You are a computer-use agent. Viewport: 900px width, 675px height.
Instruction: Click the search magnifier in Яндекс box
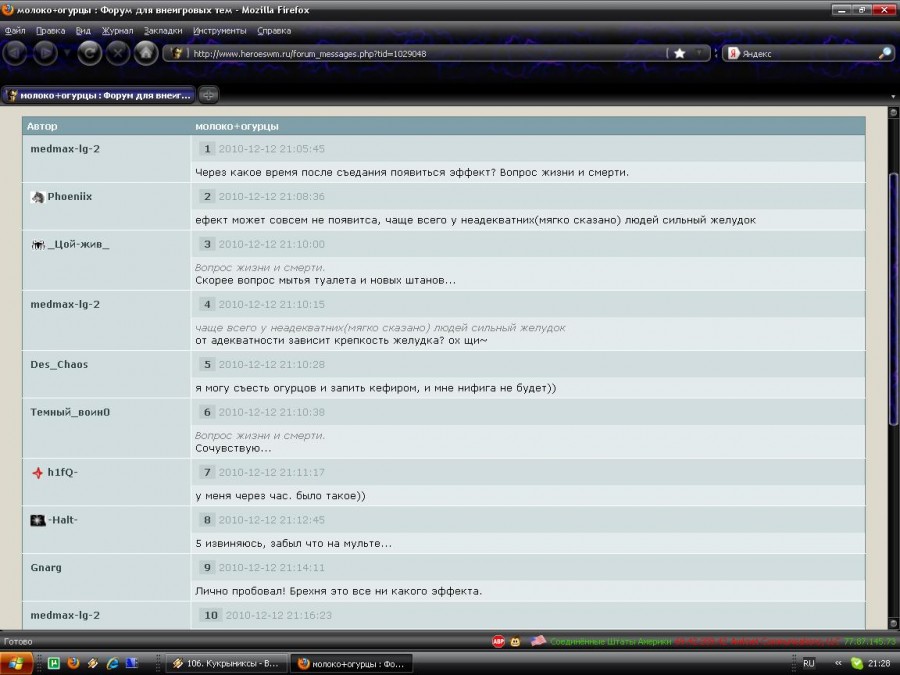click(x=884, y=53)
